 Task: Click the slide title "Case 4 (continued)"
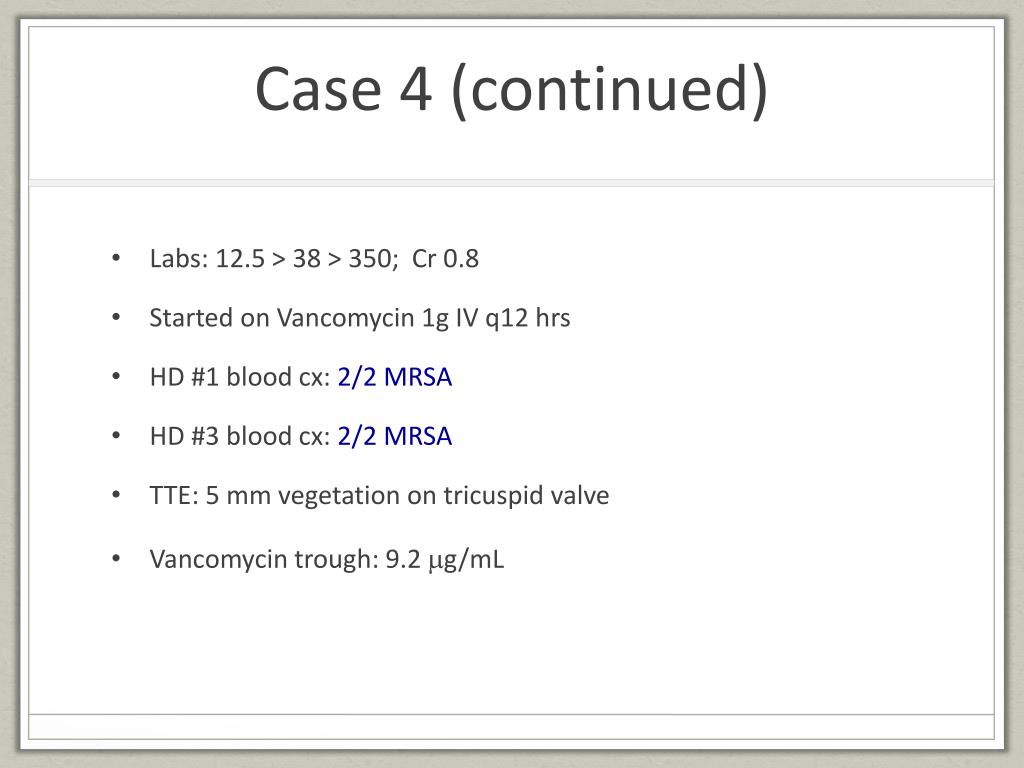[511, 89]
